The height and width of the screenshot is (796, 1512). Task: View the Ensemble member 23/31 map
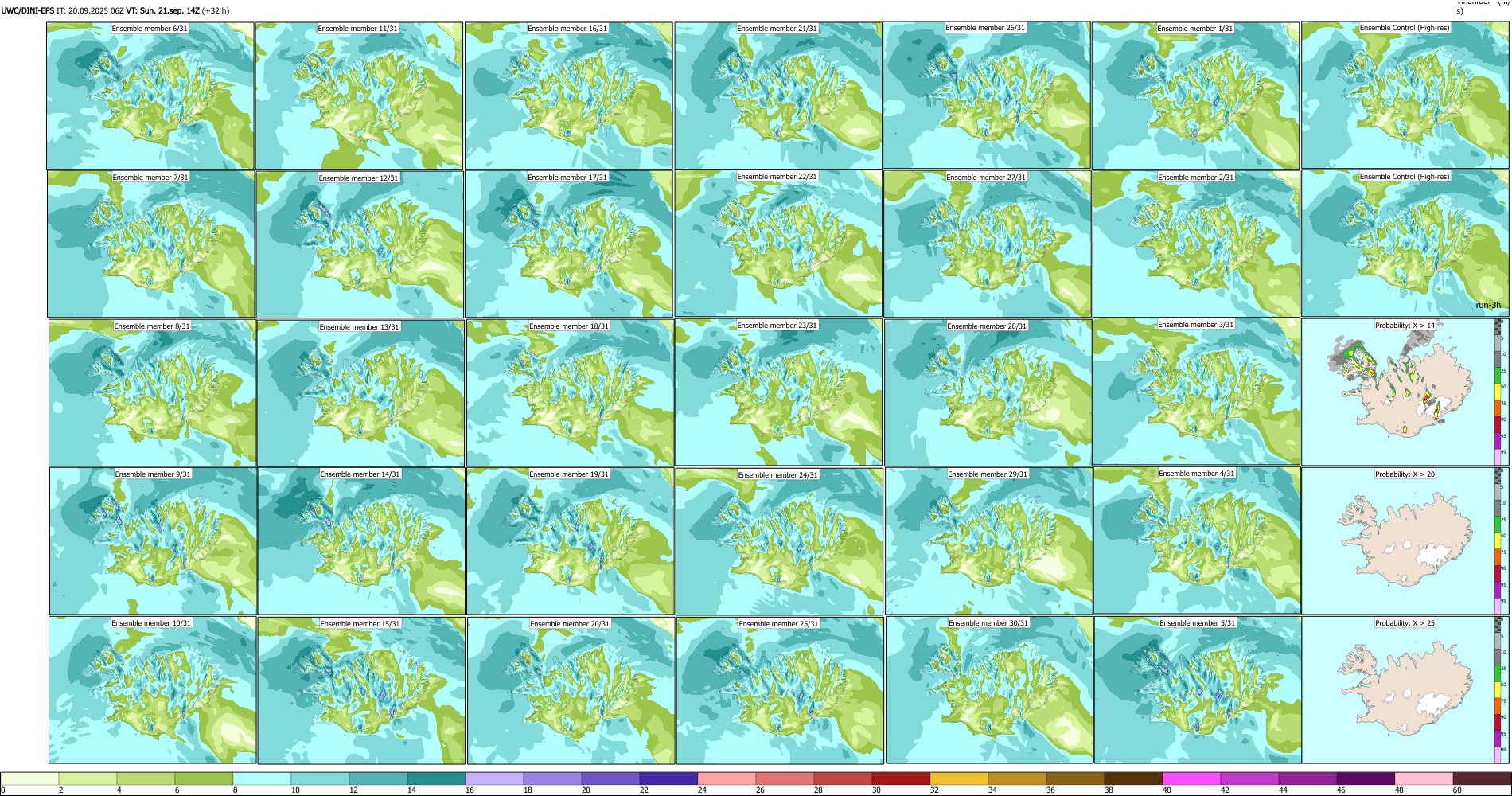pos(778,392)
